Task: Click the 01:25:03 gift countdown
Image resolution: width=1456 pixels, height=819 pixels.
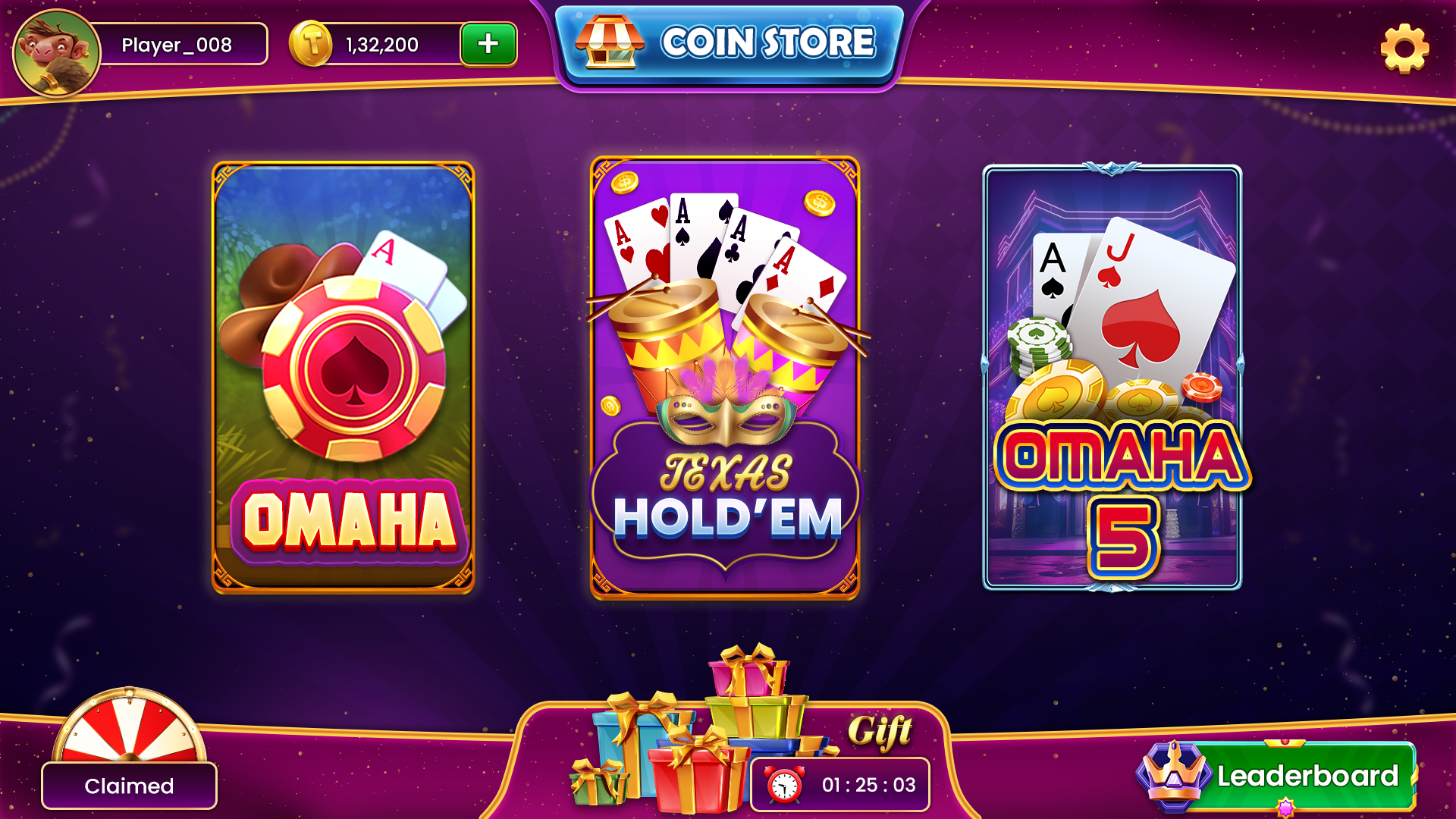Action: 869,785
